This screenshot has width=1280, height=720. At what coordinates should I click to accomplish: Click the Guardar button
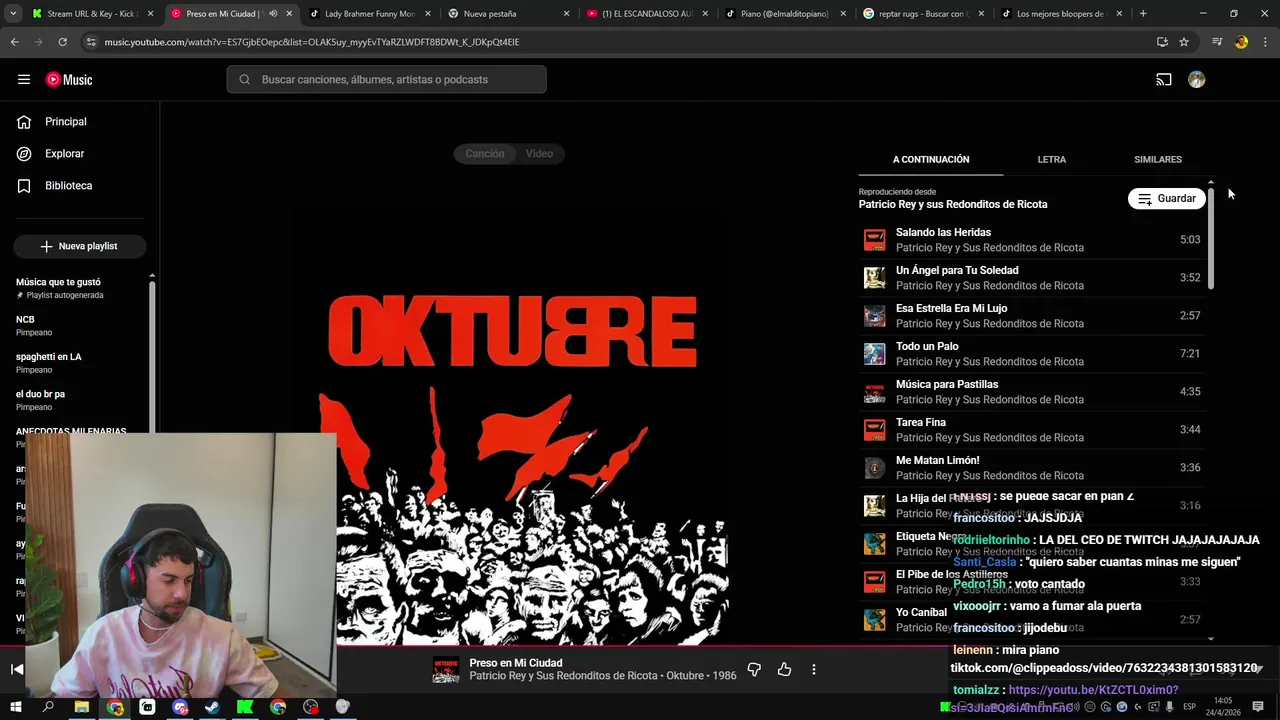click(1167, 199)
